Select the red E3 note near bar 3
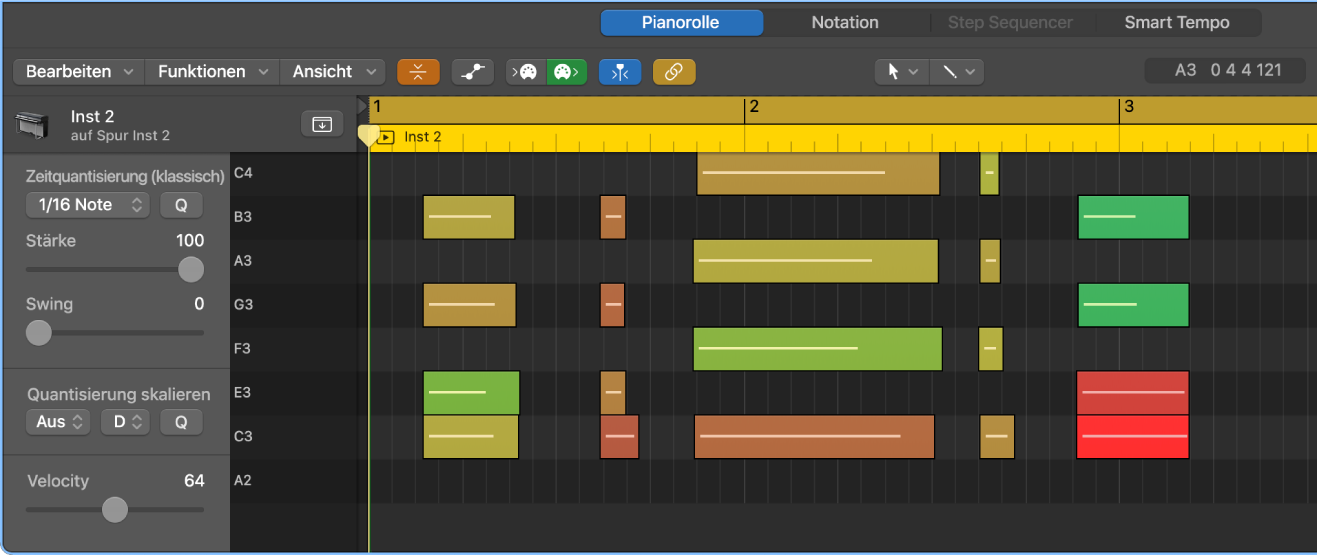The width and height of the screenshot is (1317, 556). 1133,393
